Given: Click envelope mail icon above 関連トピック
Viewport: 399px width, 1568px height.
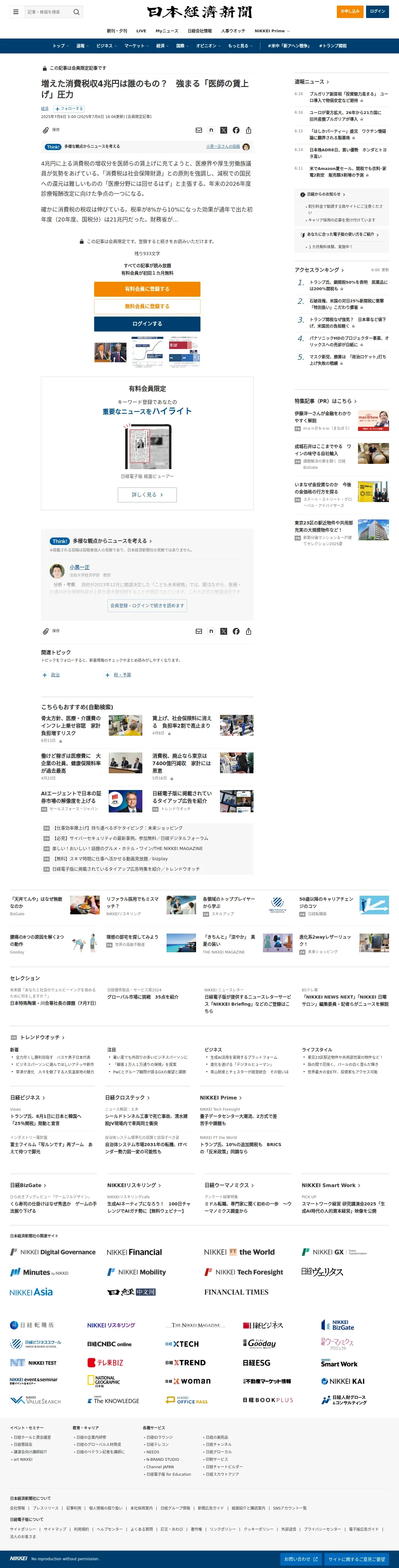Looking at the screenshot, I should coord(199,631).
